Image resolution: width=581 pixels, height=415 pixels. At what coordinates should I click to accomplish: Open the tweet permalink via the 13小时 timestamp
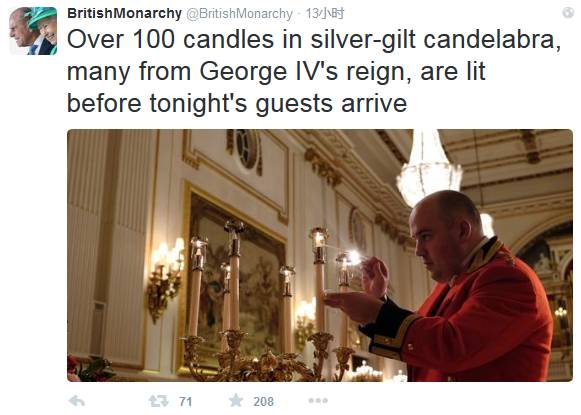325,14
